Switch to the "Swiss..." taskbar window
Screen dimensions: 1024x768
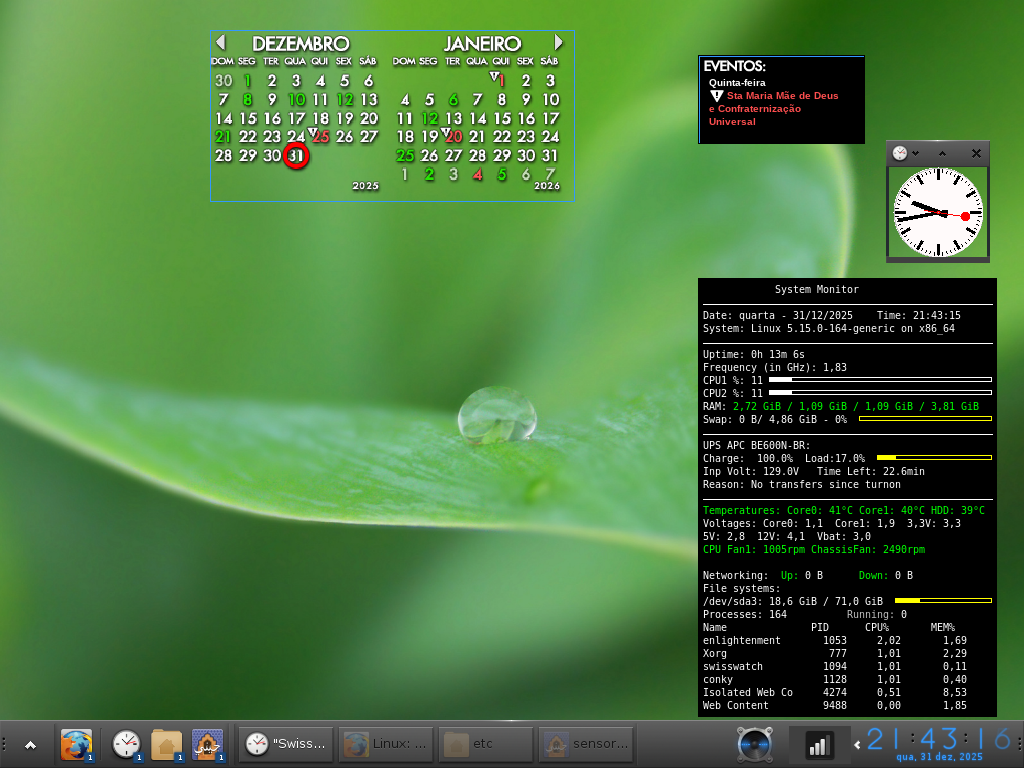(286, 744)
